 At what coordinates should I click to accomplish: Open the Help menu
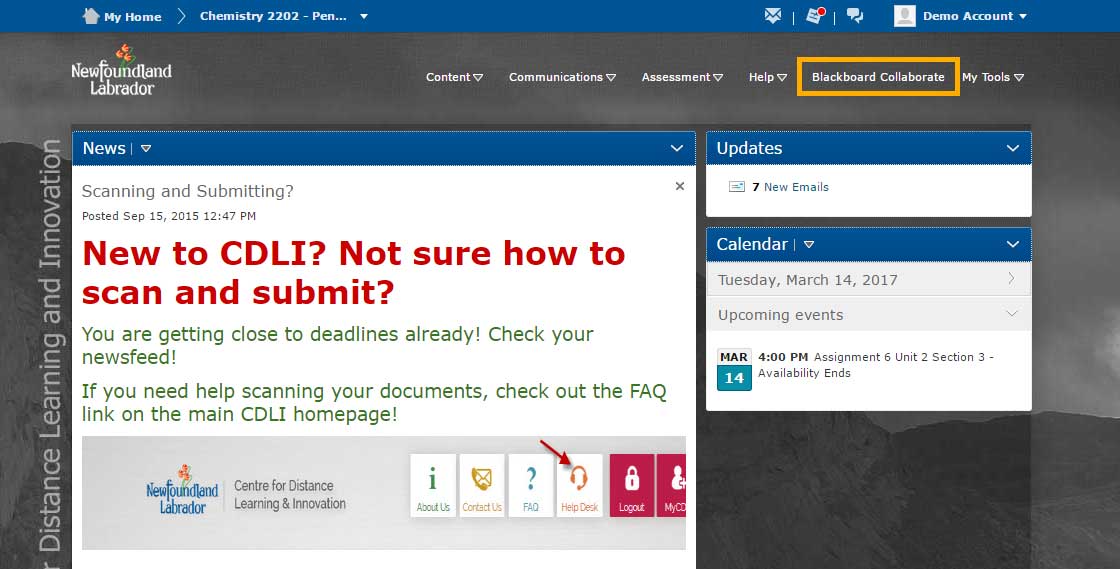point(767,77)
